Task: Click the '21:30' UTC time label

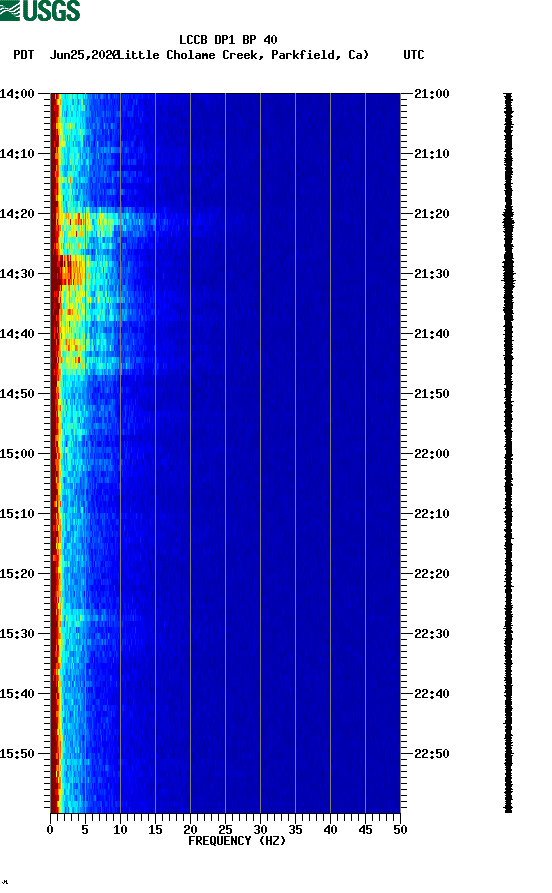Action: click(x=432, y=273)
